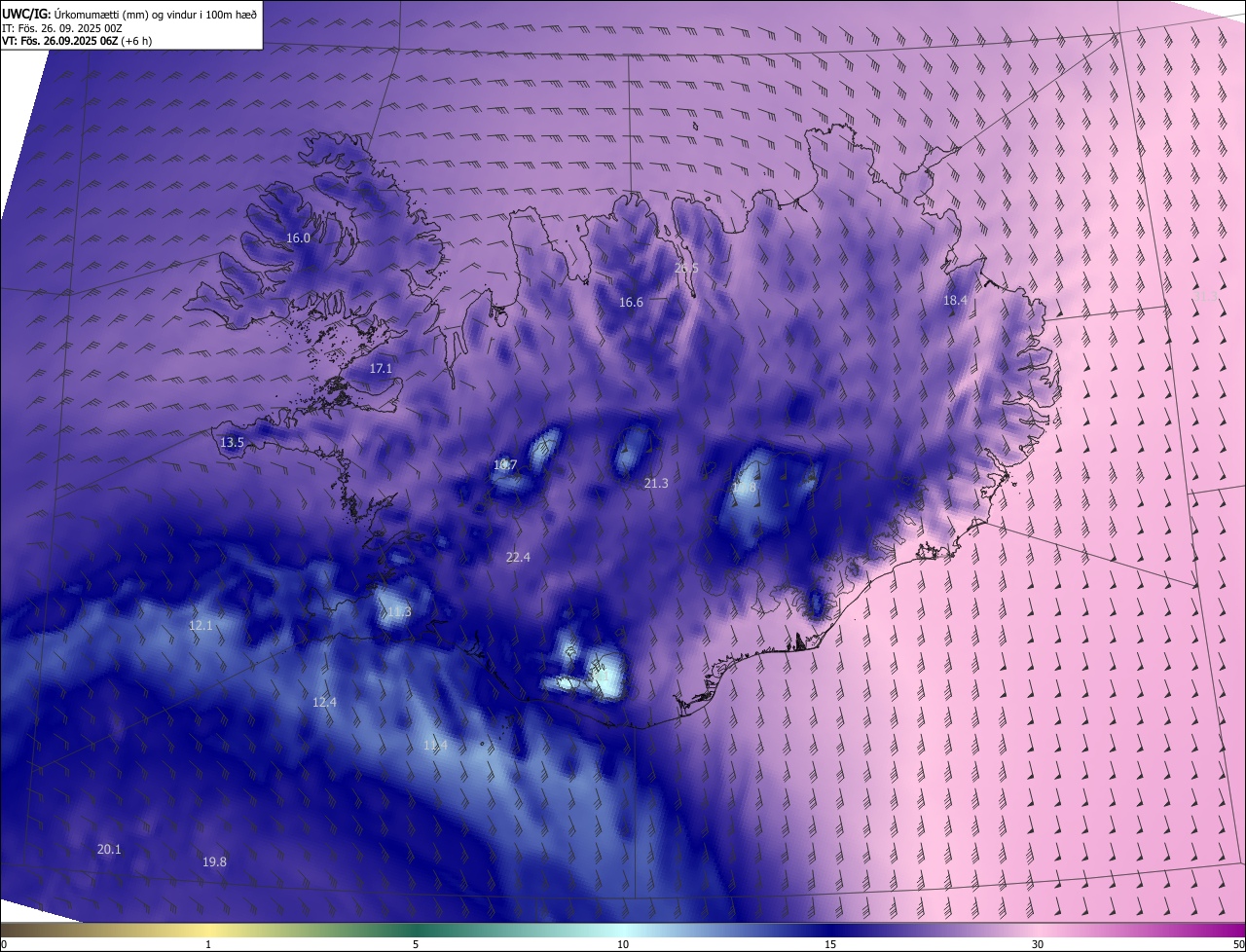
Task: Click the 13.5 value on the western peninsula
Action: 232,443
